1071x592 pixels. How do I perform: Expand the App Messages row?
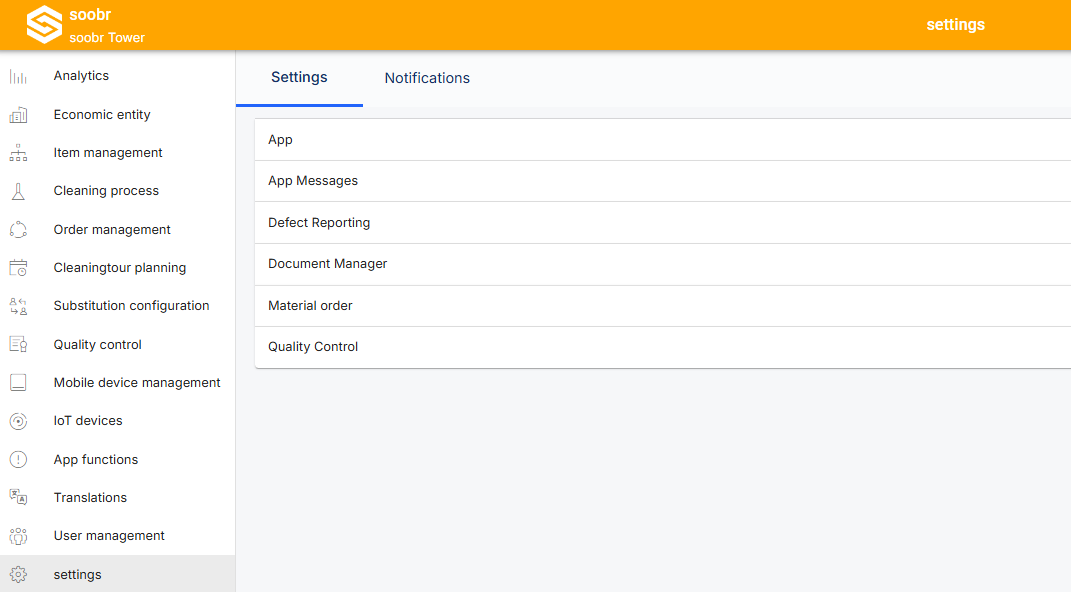pyautogui.click(x=663, y=181)
